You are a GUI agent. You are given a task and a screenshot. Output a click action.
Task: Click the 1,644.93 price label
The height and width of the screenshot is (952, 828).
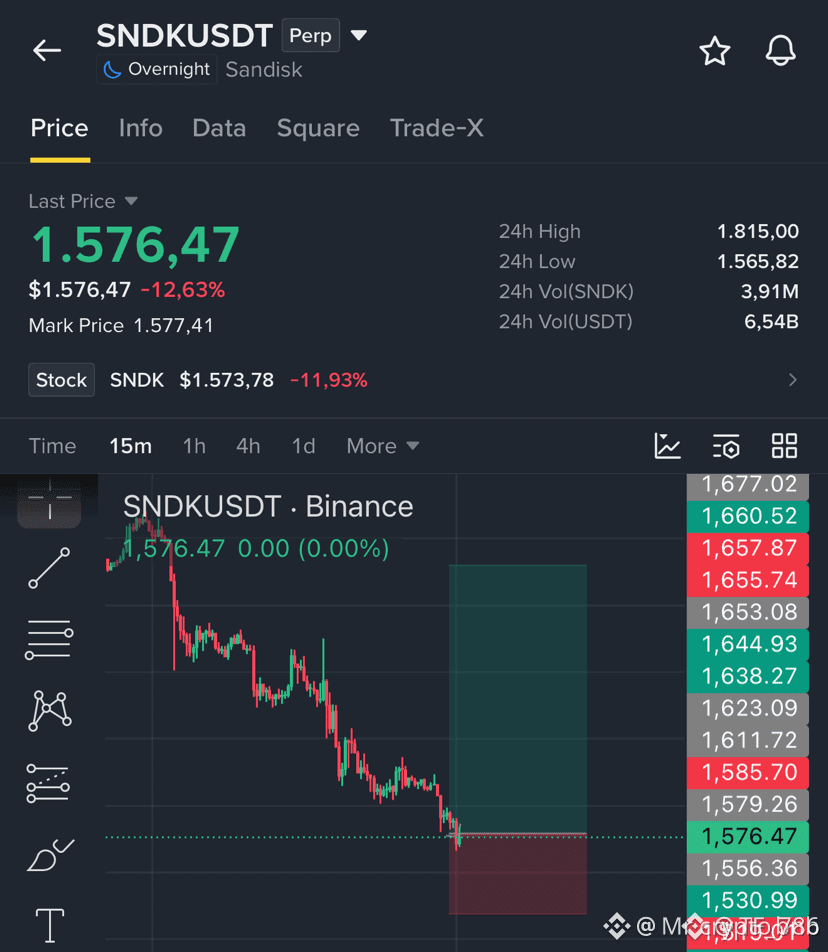point(748,644)
